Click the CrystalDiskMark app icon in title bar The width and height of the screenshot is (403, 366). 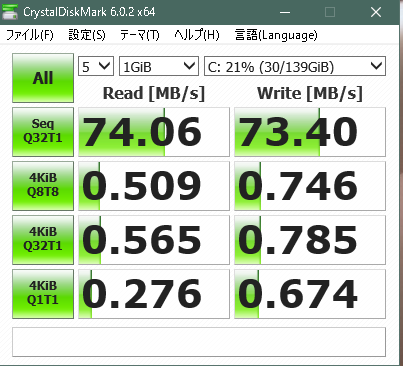(10, 12)
